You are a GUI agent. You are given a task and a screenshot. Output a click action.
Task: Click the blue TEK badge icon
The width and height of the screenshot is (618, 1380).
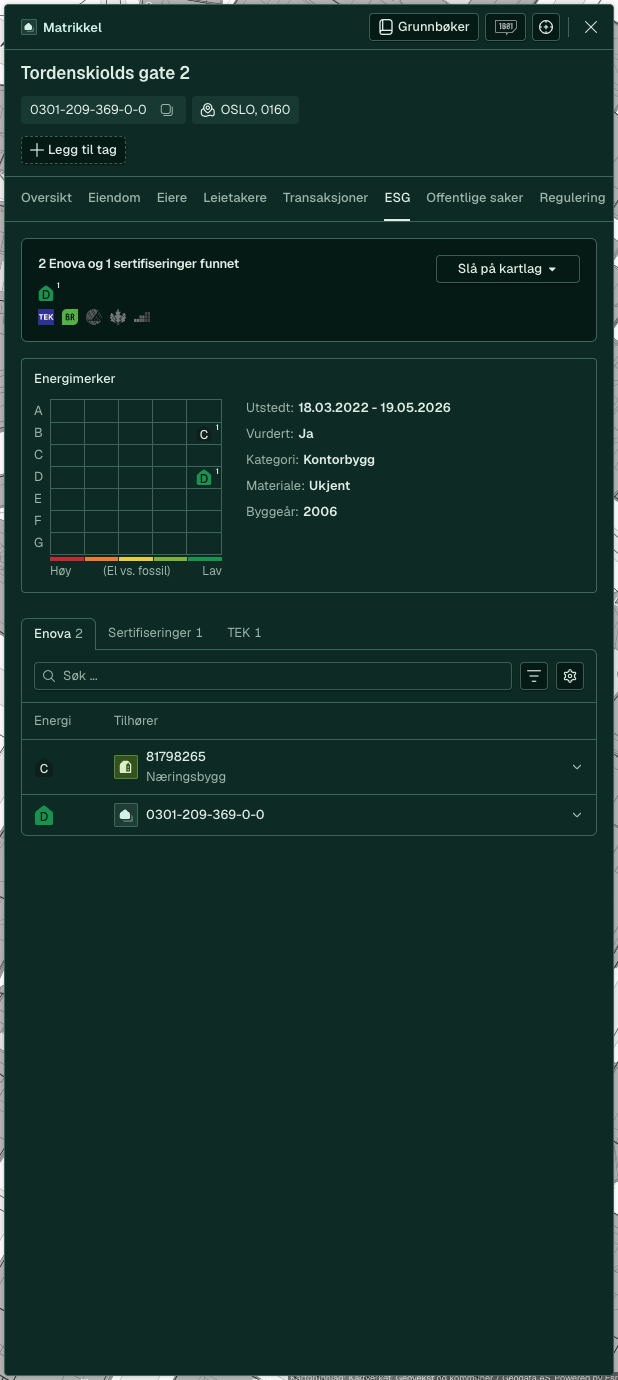(46, 317)
